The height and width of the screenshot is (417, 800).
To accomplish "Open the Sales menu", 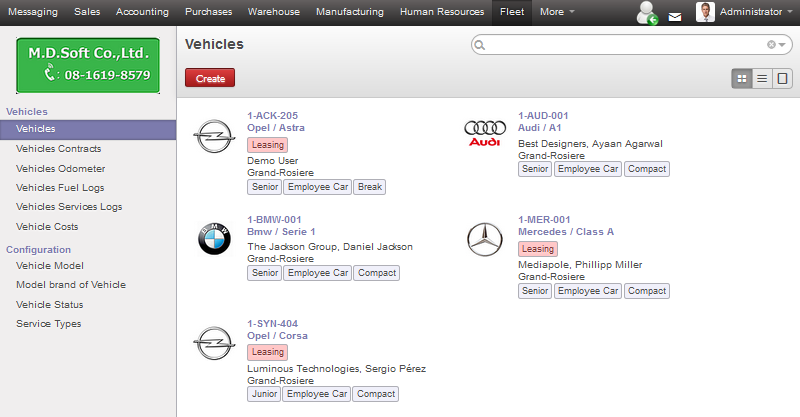I will [x=87, y=12].
